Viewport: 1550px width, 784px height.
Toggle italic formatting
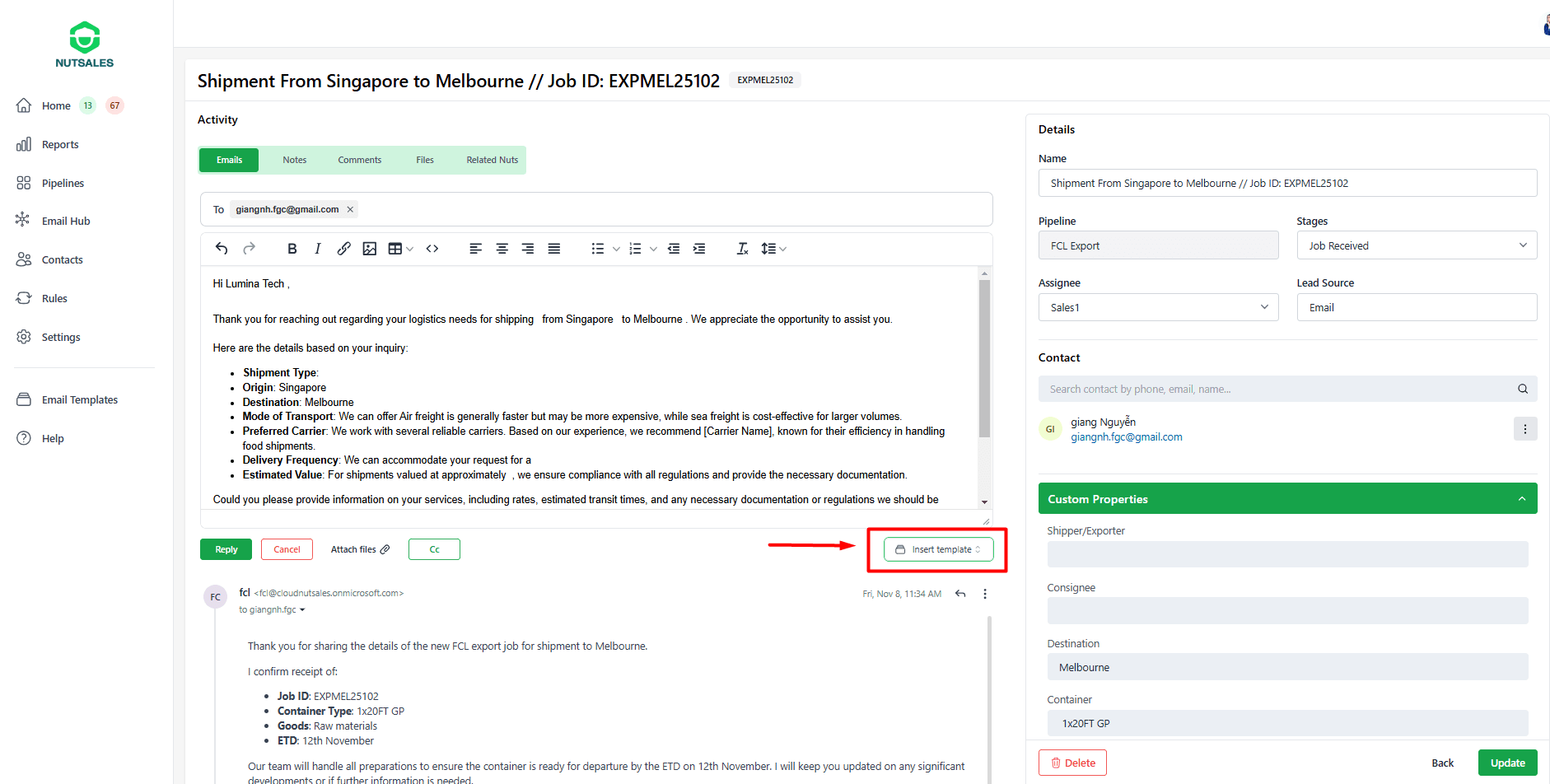(x=317, y=248)
